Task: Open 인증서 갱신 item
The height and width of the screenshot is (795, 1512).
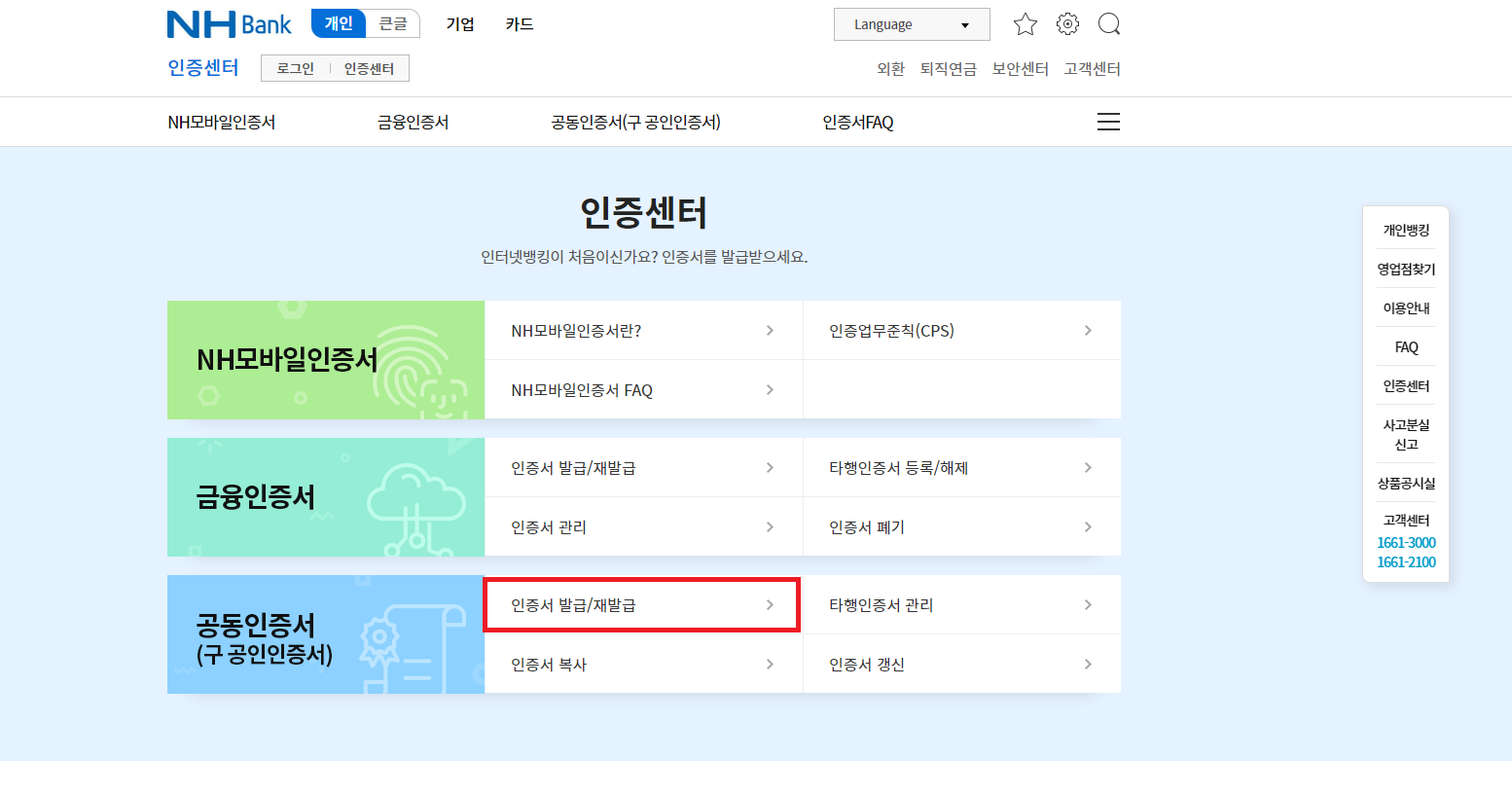Action: tap(961, 665)
